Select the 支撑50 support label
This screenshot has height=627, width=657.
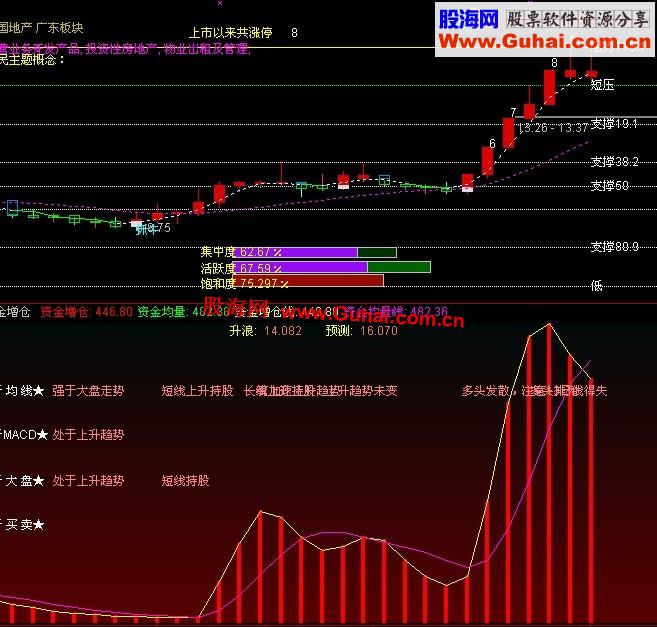pos(609,185)
